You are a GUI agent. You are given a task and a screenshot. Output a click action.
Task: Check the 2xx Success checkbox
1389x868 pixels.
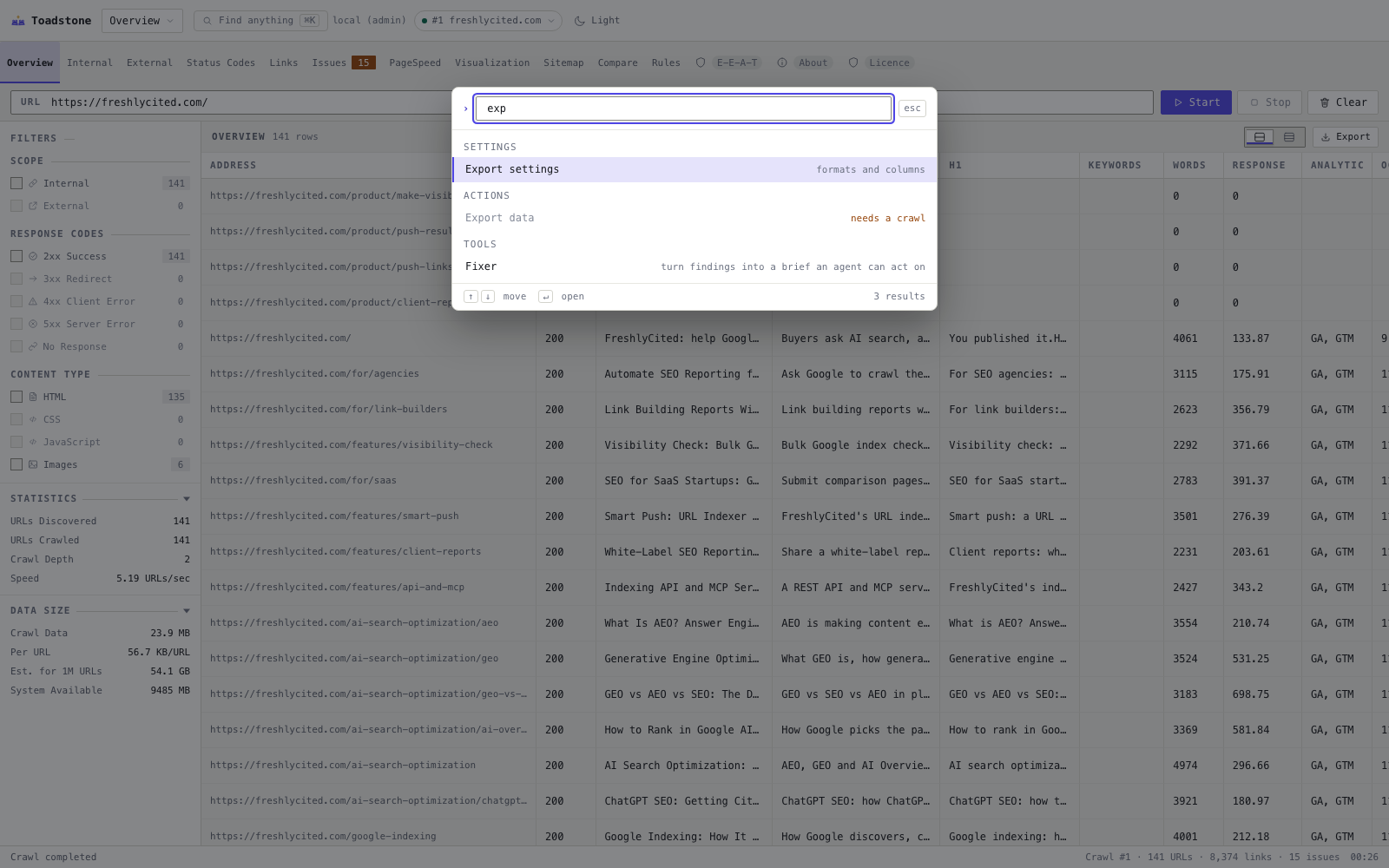[16, 256]
